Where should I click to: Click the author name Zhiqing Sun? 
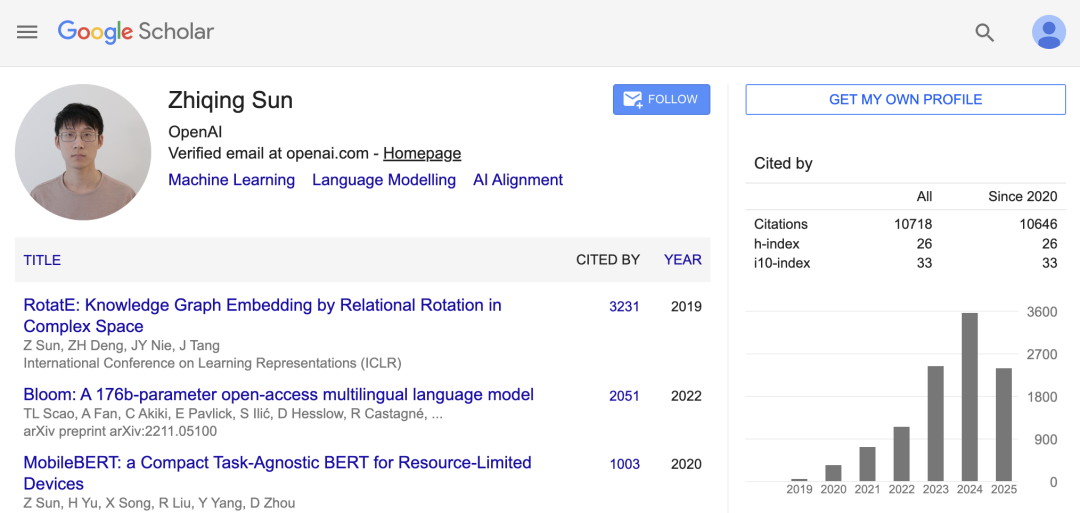coord(231,101)
